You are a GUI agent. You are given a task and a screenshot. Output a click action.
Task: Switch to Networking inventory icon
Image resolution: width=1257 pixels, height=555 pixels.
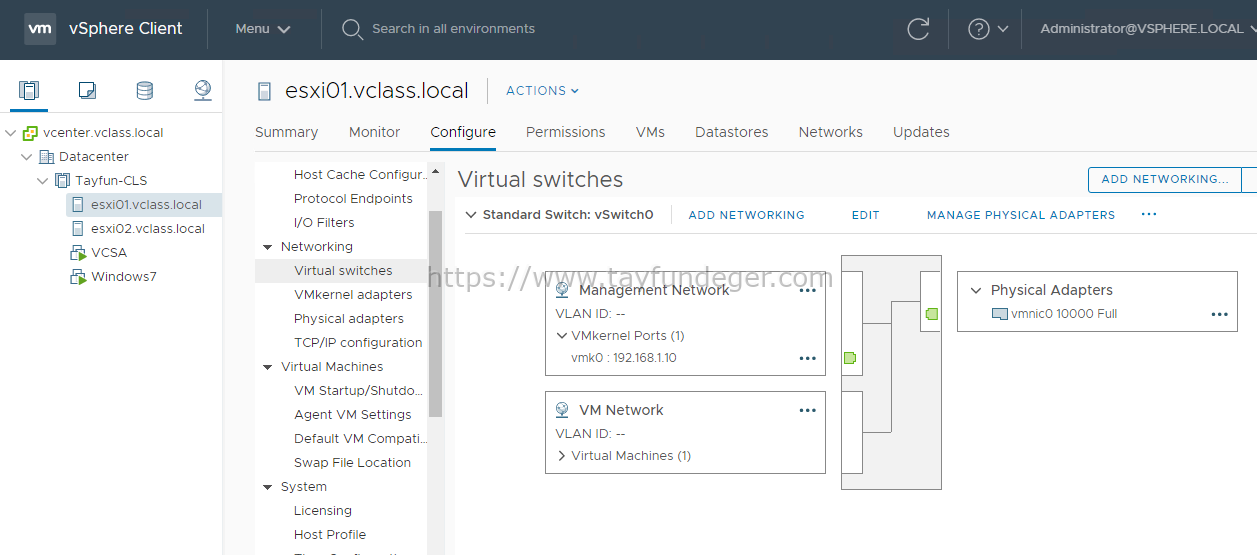click(x=203, y=91)
